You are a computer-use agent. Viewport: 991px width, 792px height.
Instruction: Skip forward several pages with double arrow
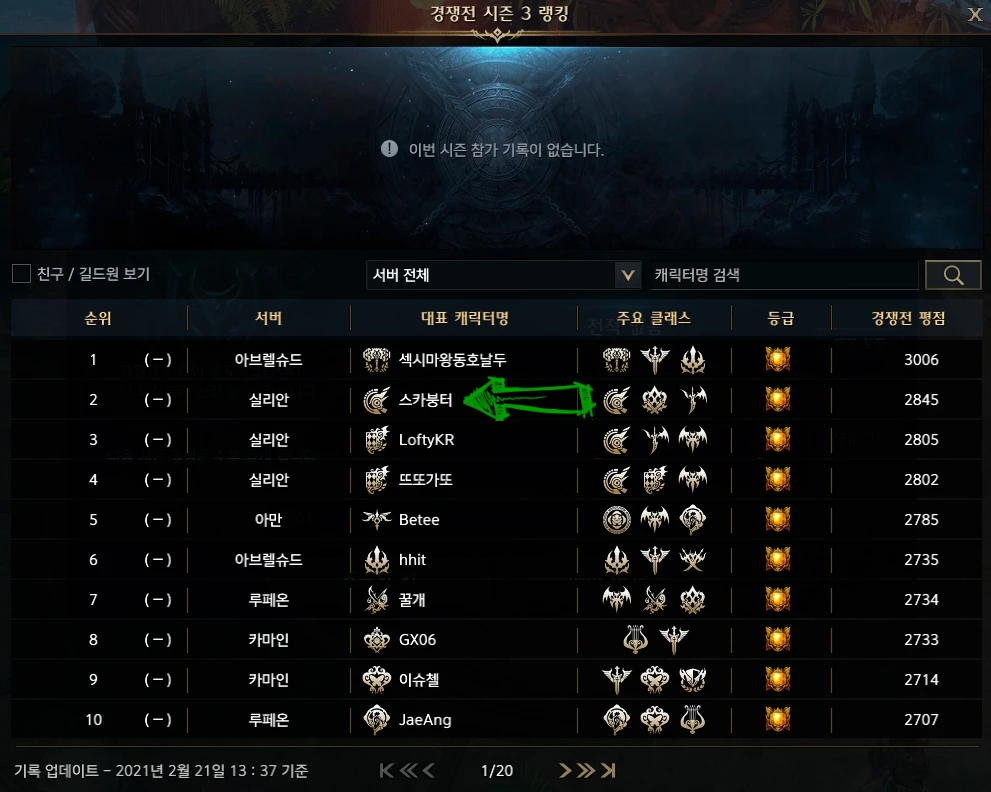586,770
